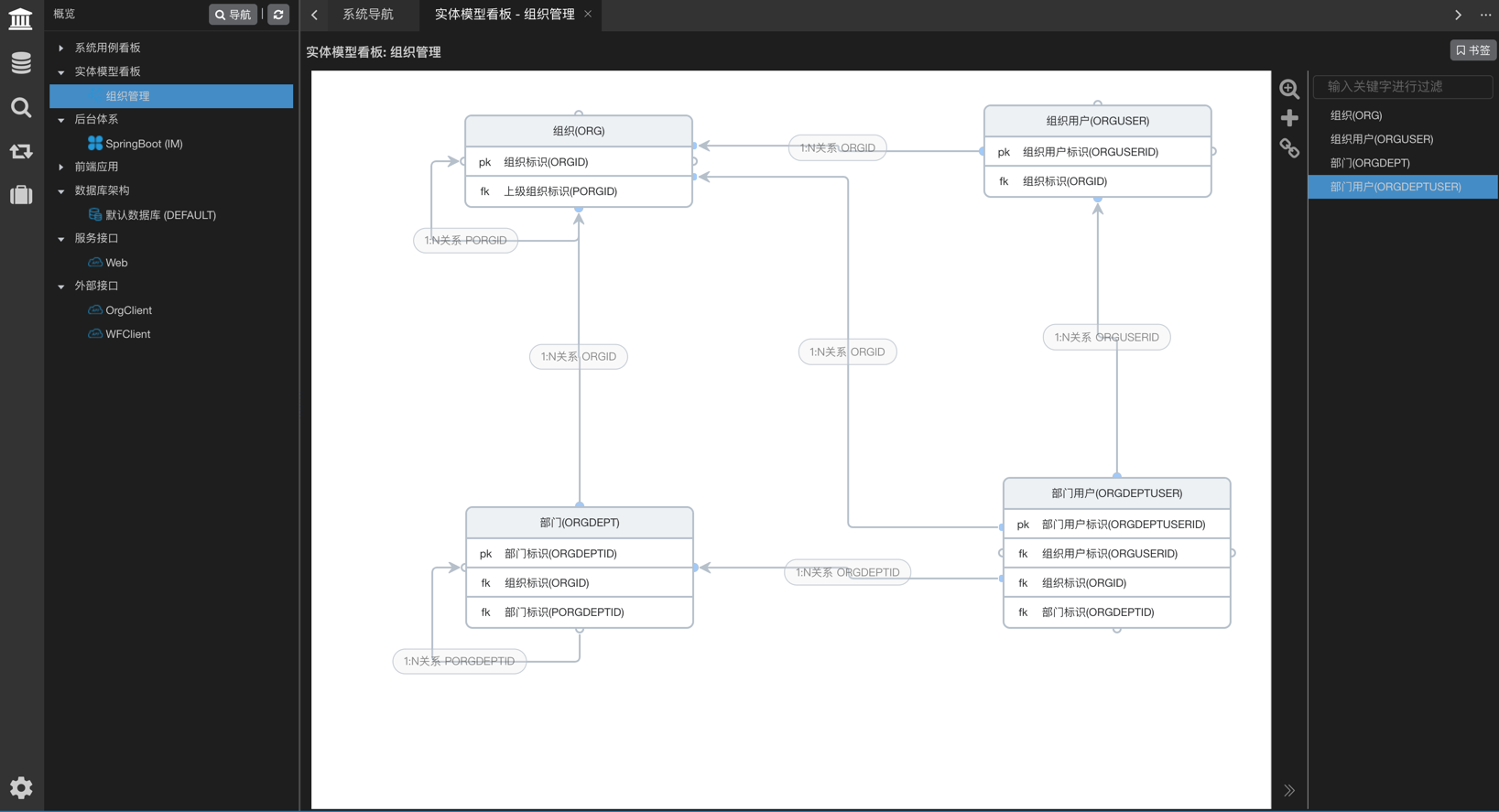Click the refresh icon next to 导航
Viewport: 1499px width, 812px height.
278,15
